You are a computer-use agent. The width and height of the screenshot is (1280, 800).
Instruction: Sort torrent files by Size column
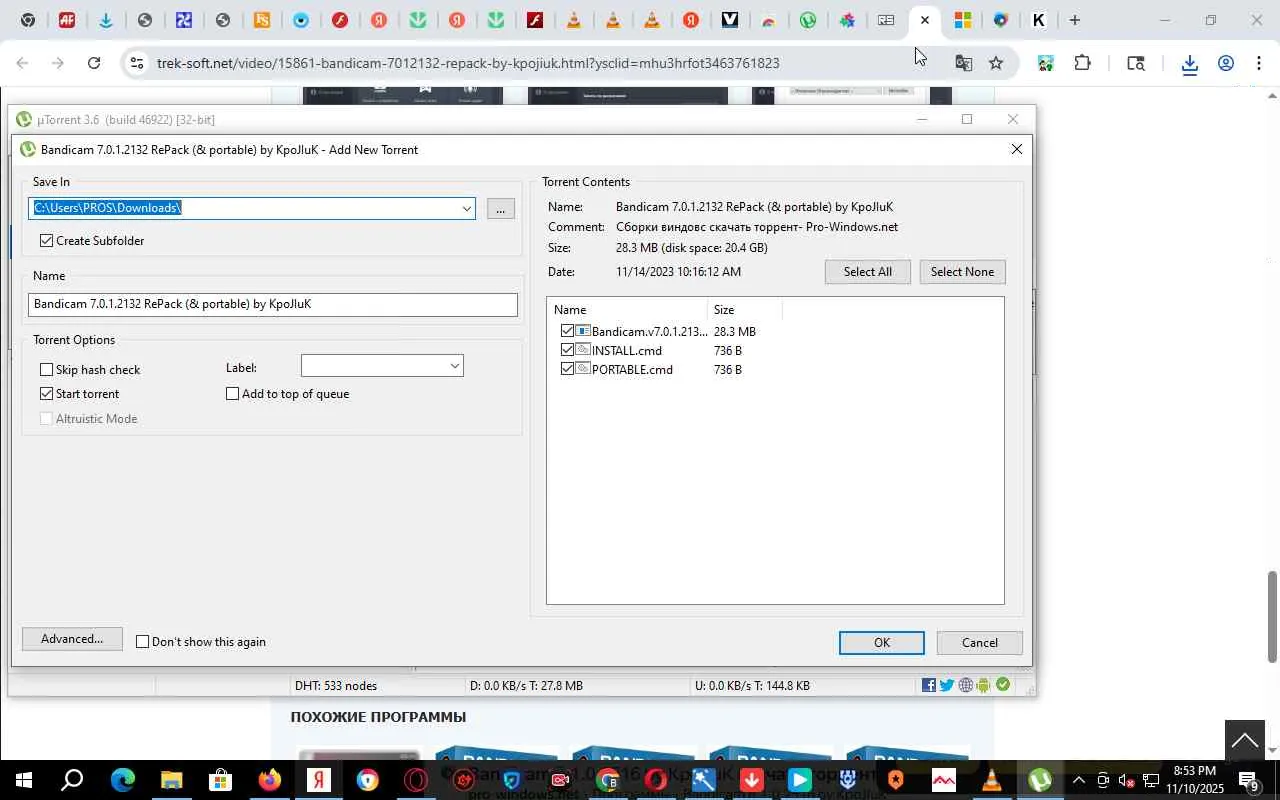[744, 310]
